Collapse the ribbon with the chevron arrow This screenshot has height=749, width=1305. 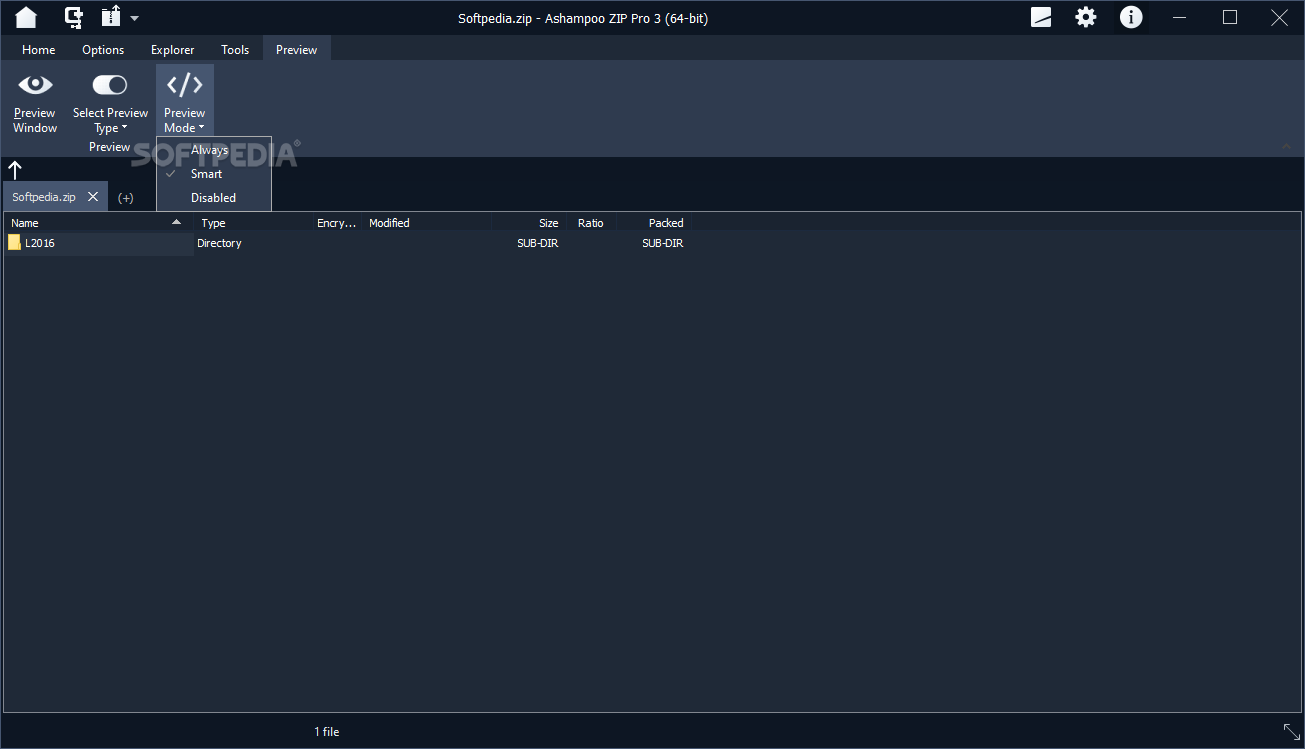1288,146
